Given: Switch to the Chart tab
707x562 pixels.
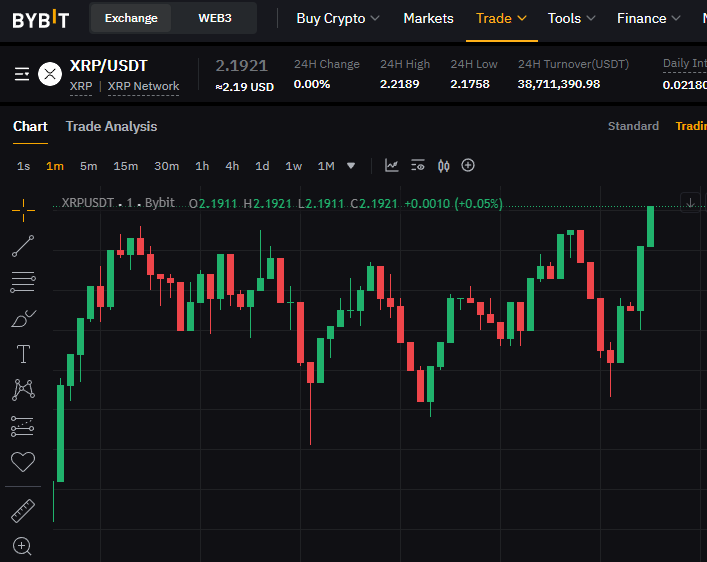Looking at the screenshot, I should pyautogui.click(x=30, y=126).
